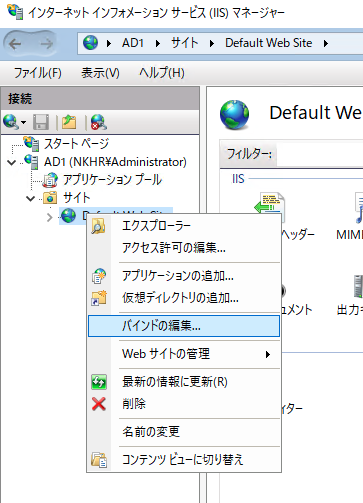Open the Create Connection dropdown arrow
This screenshot has height=503, width=363.
point(23,123)
